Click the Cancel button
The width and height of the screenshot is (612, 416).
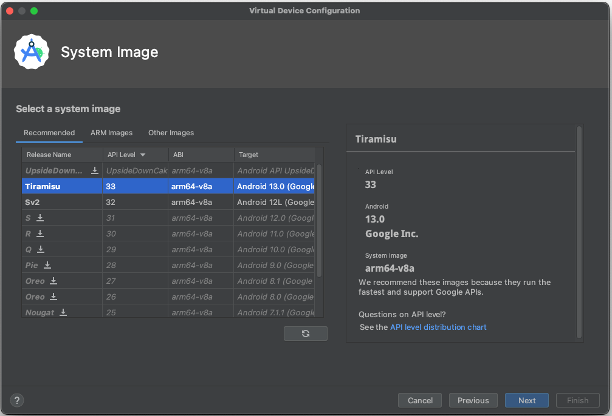pyautogui.click(x=420, y=400)
